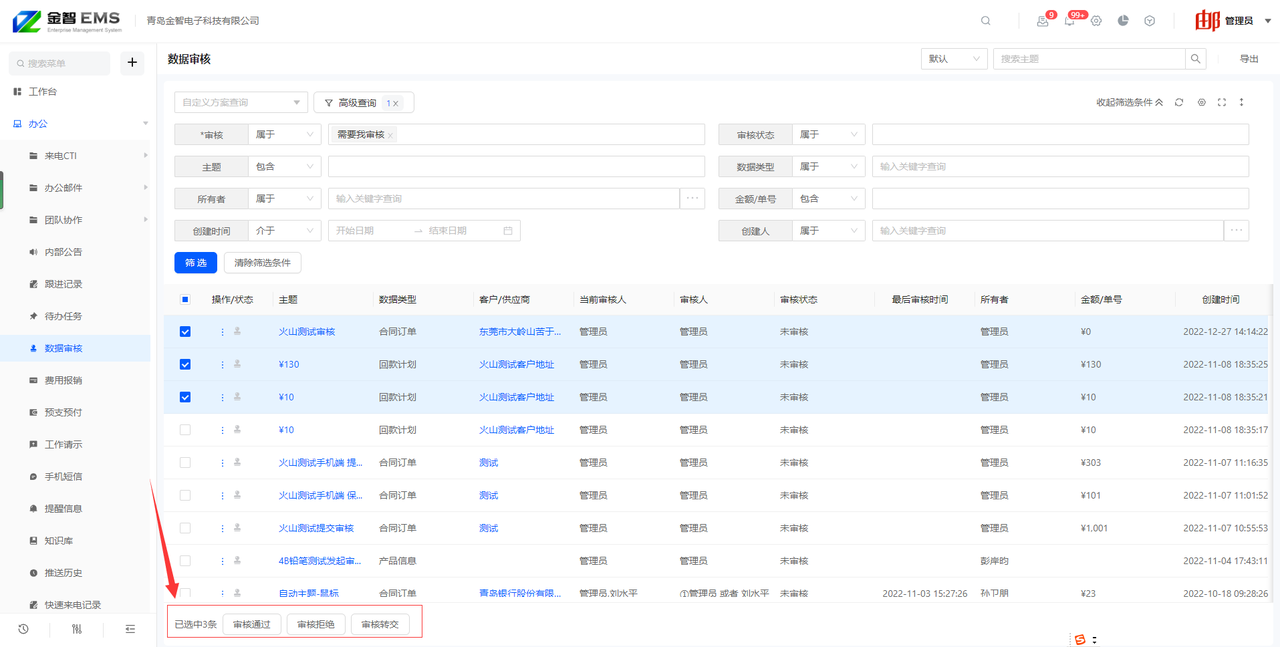Click the 主题 filter text input
The width and height of the screenshot is (1280, 647).
click(x=516, y=167)
